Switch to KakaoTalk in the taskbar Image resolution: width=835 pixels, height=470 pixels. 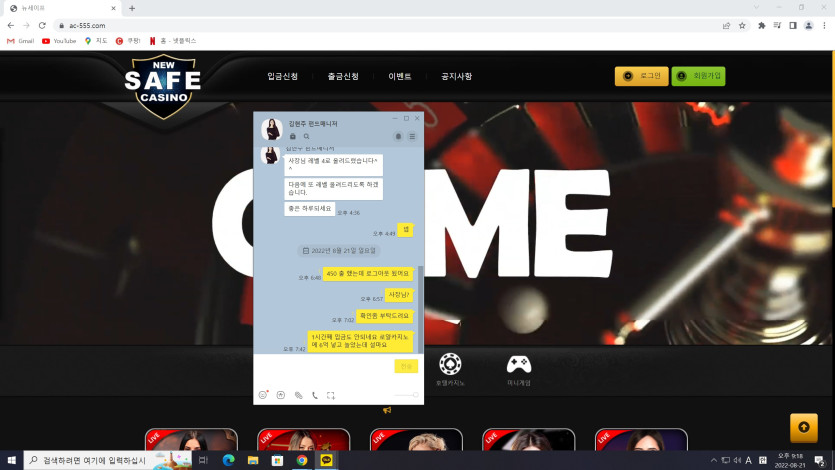(x=326, y=460)
